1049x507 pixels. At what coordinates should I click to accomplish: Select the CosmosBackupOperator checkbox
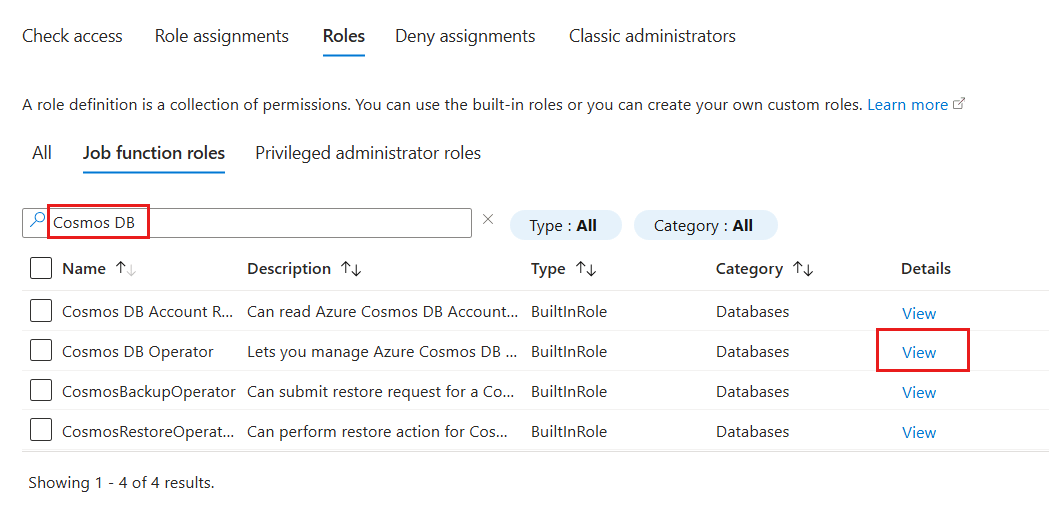tap(41, 391)
